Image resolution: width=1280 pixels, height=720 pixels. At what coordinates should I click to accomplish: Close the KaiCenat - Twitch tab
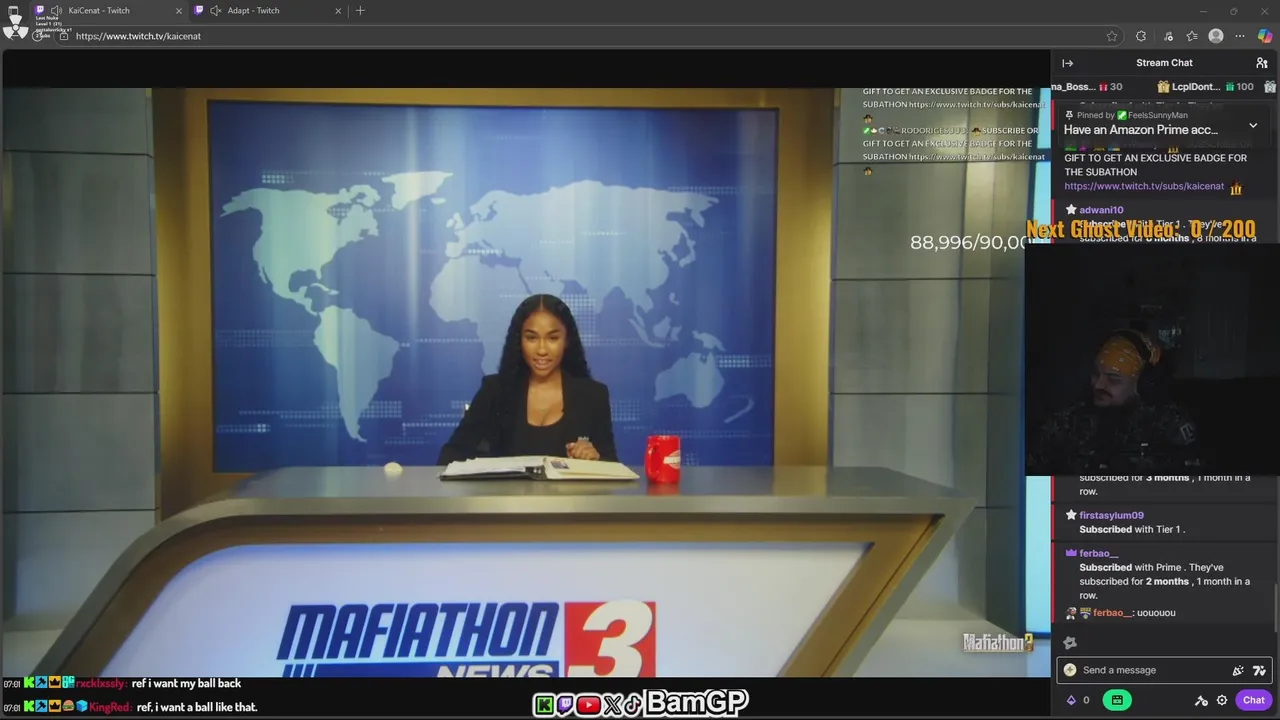179,10
